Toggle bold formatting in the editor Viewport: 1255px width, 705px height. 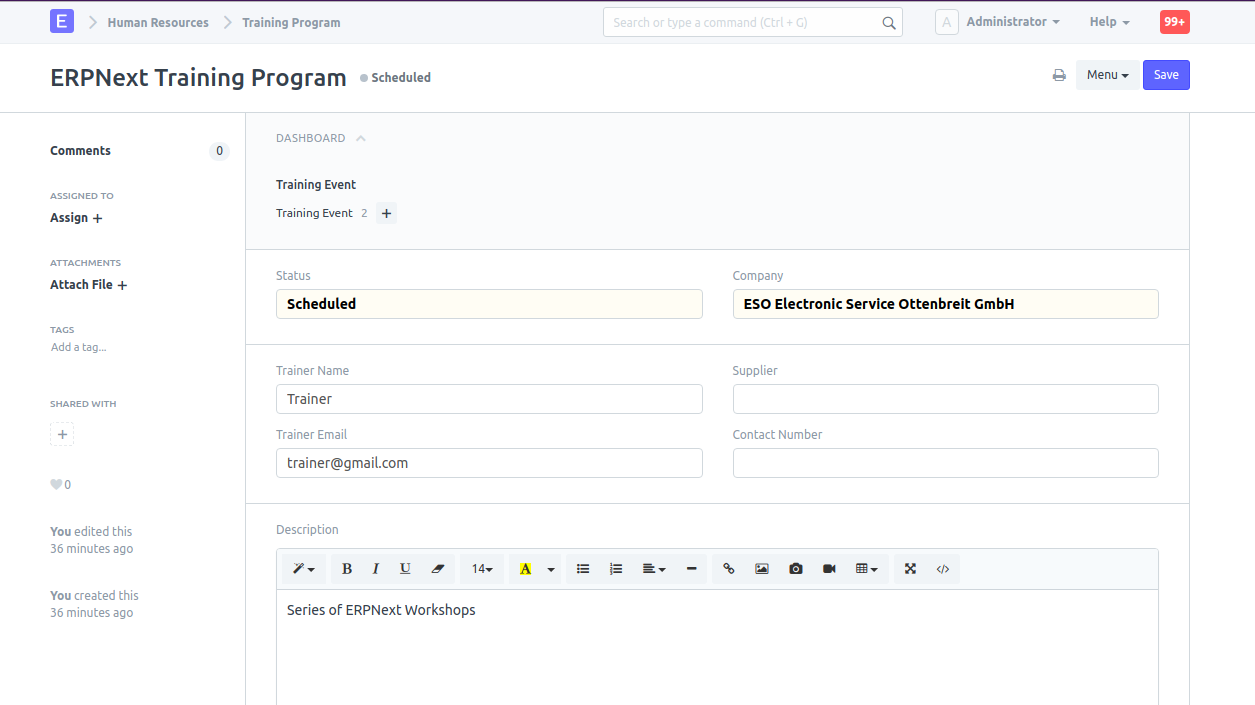click(347, 569)
